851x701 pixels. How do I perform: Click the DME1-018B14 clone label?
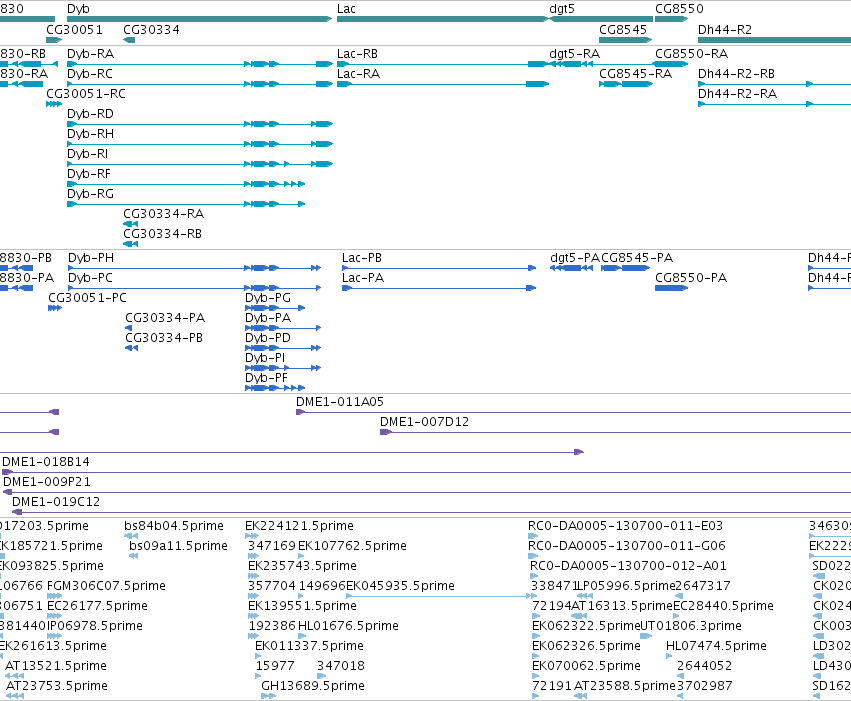pyautogui.click(x=46, y=462)
